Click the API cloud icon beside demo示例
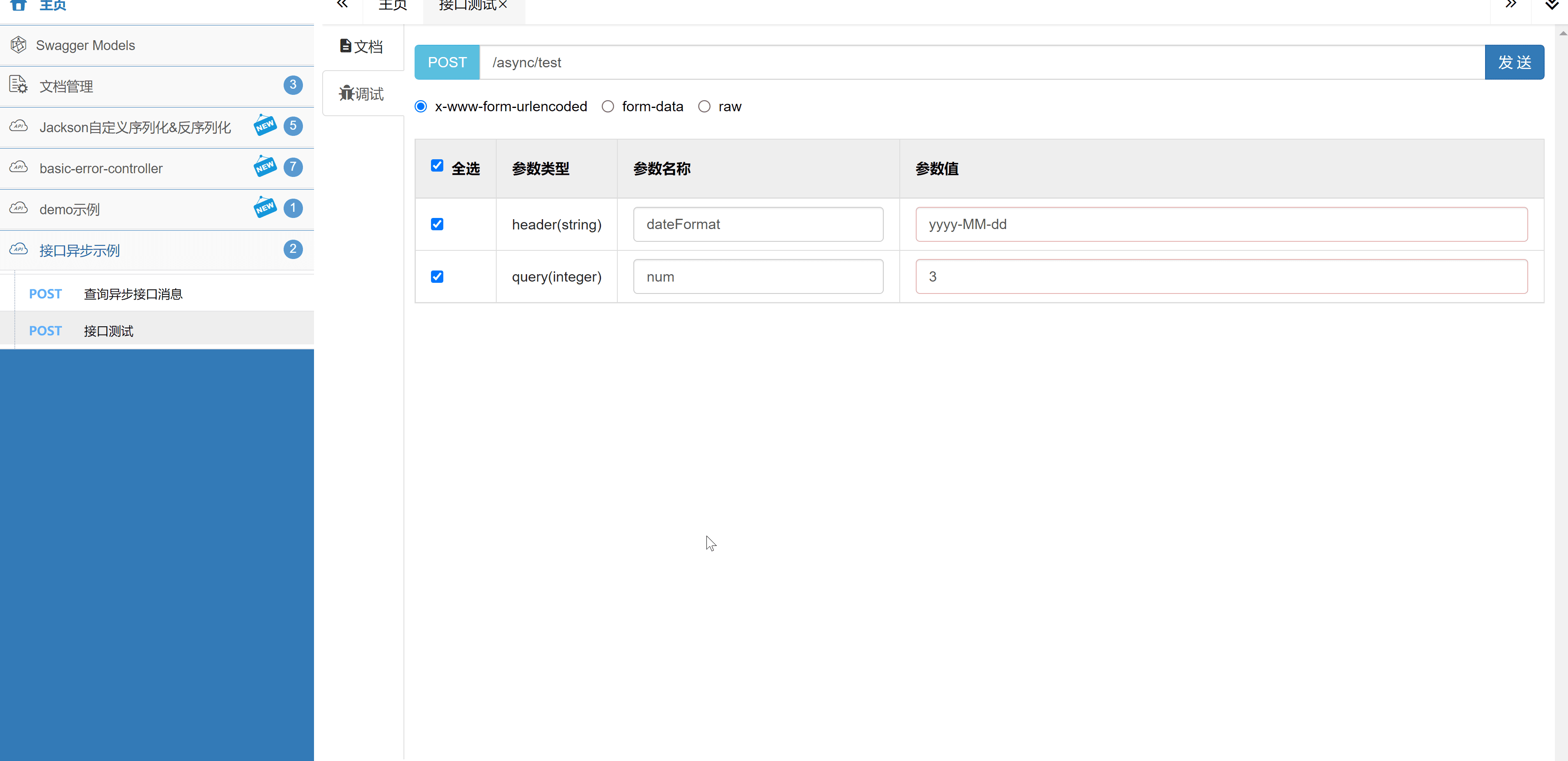 18,208
